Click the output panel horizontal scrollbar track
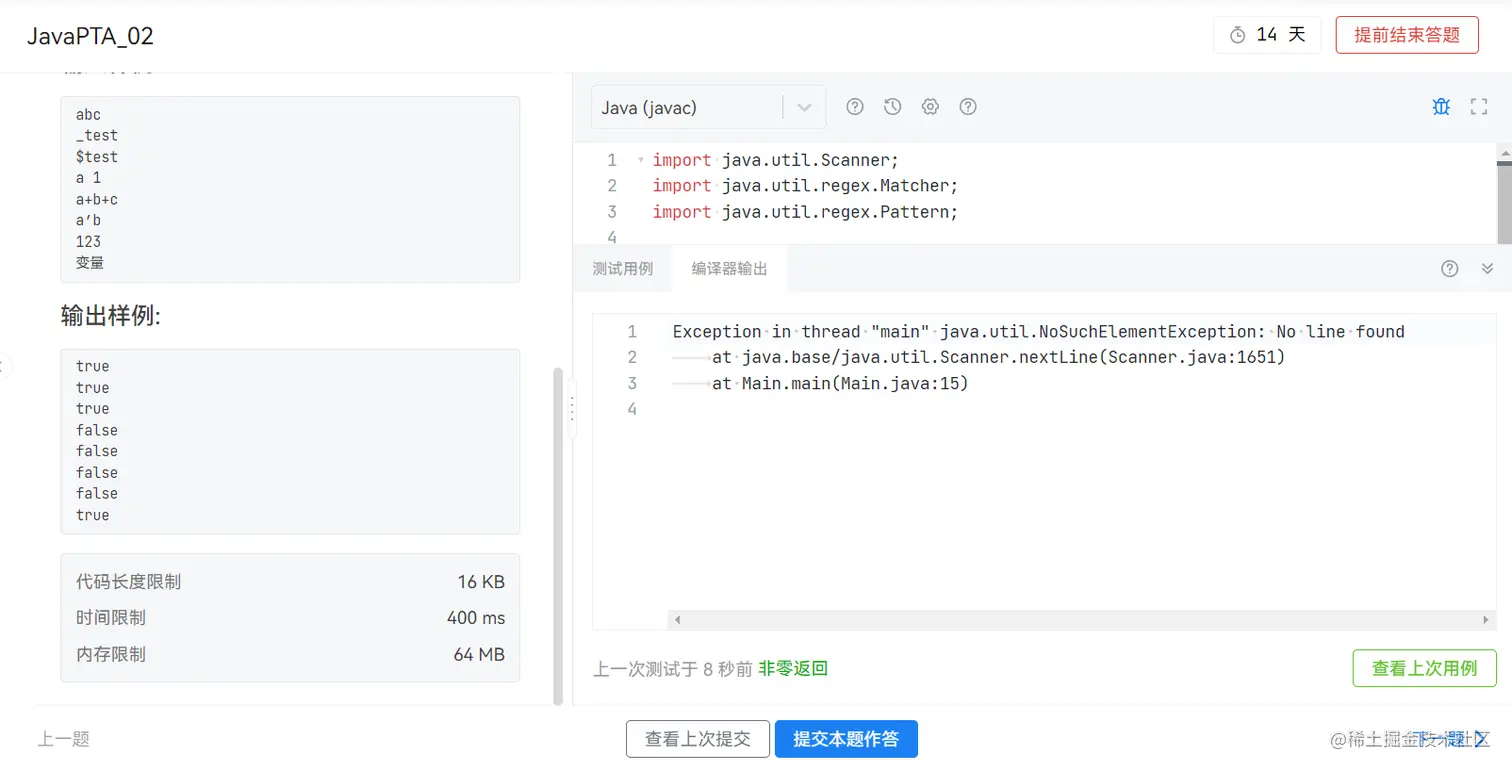The image size is (1512, 771). pos(1082,620)
